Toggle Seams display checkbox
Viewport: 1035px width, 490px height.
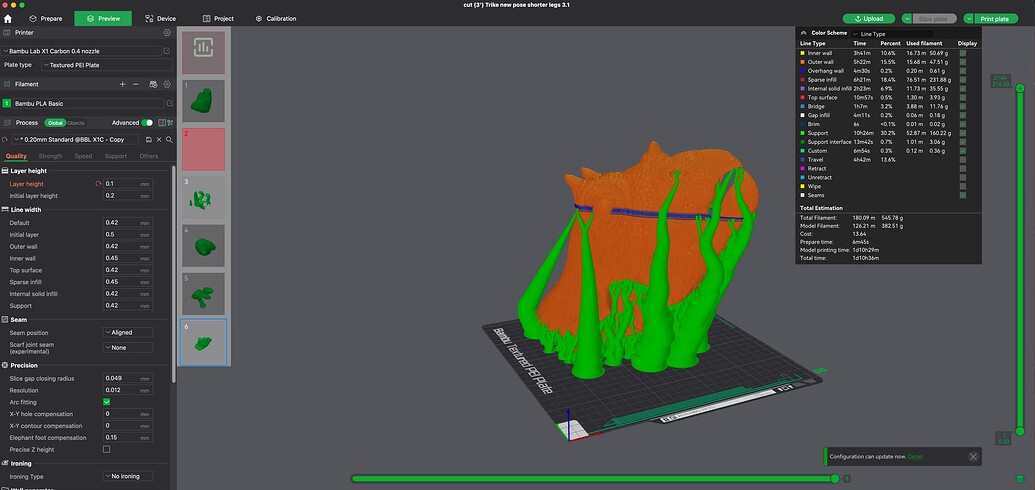(962, 195)
